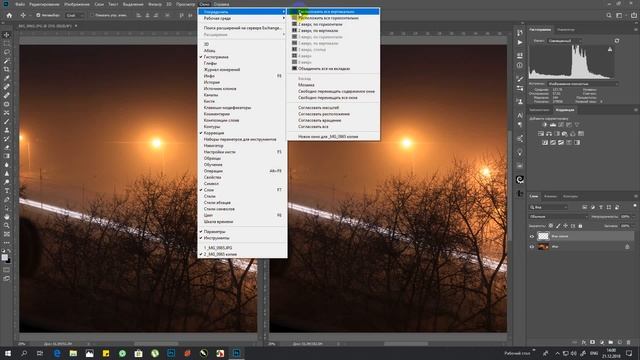Open the Справка menu in menu bar
Screen dimensions: 640x360
[x=222, y=4]
